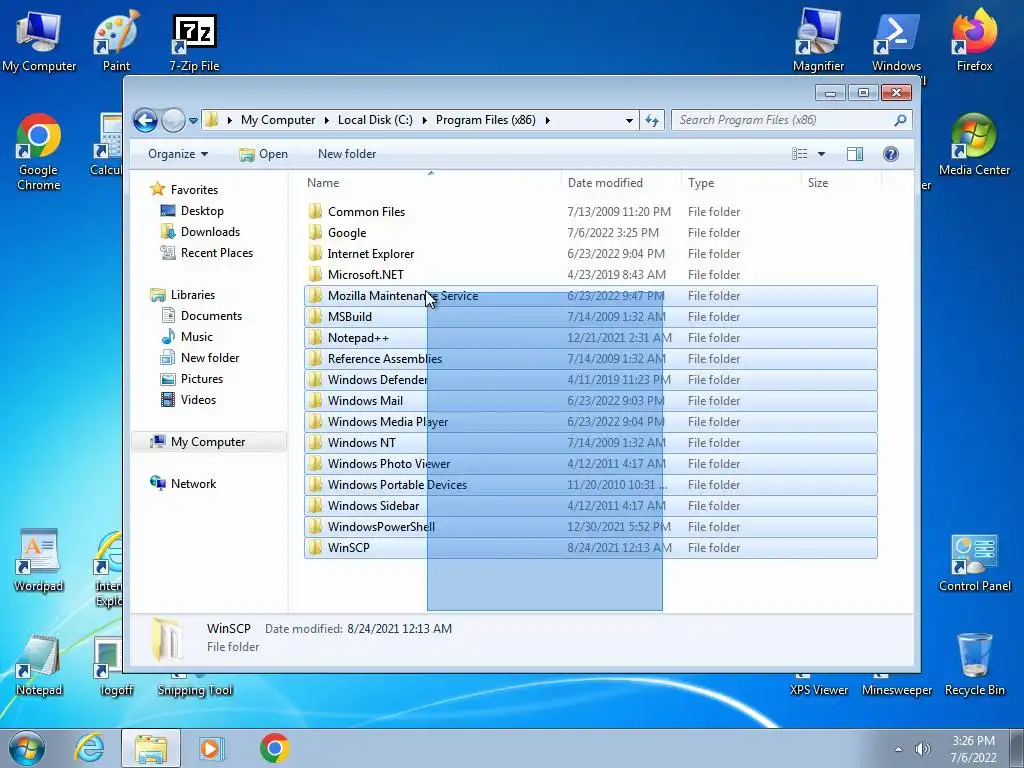Select the Google folder row
Screen dimensions: 1024x768
pyautogui.click(x=590, y=232)
